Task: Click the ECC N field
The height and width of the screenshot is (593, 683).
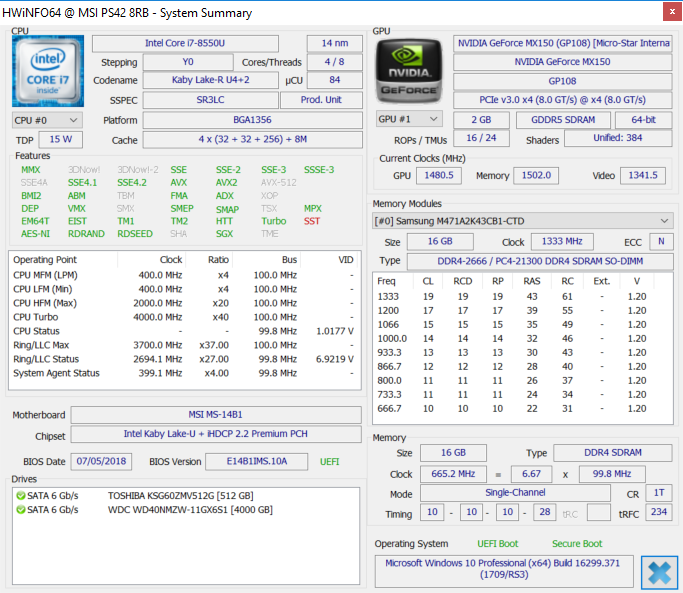Action: (x=661, y=241)
